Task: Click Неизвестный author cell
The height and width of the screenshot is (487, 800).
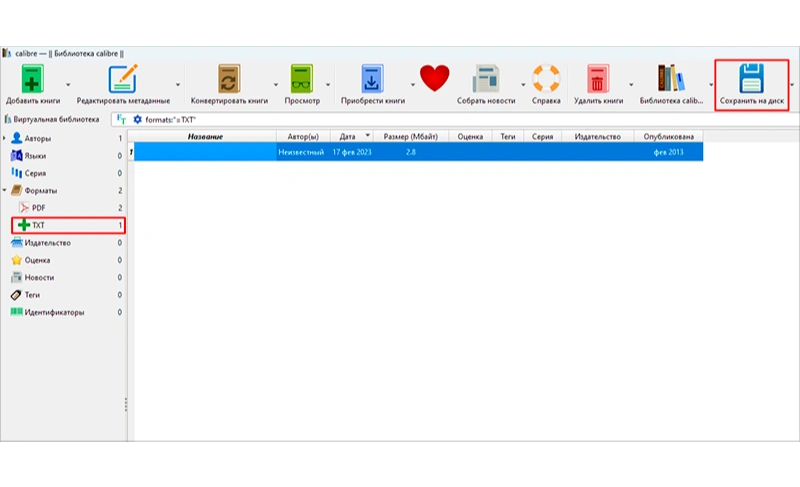Action: click(x=301, y=152)
